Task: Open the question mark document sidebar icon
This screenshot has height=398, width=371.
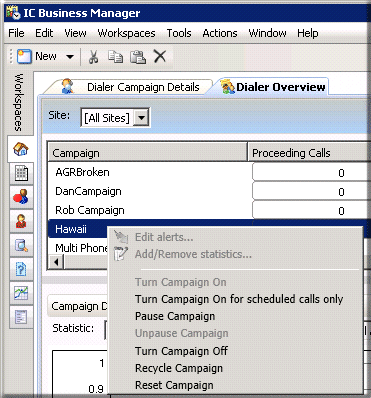Action: [21, 269]
